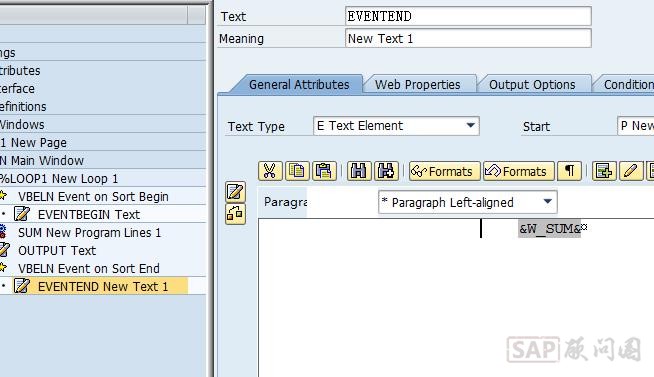Viewport: 654px width, 377px height.
Task: Open the full-screen text editor icon
Action: click(235, 192)
